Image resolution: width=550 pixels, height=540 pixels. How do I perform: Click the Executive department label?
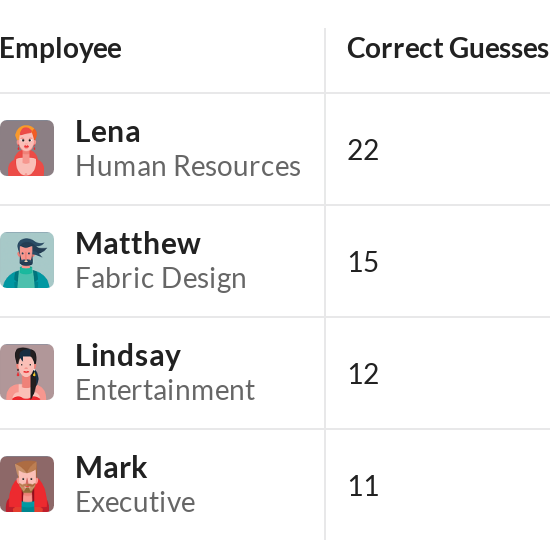tap(135, 502)
